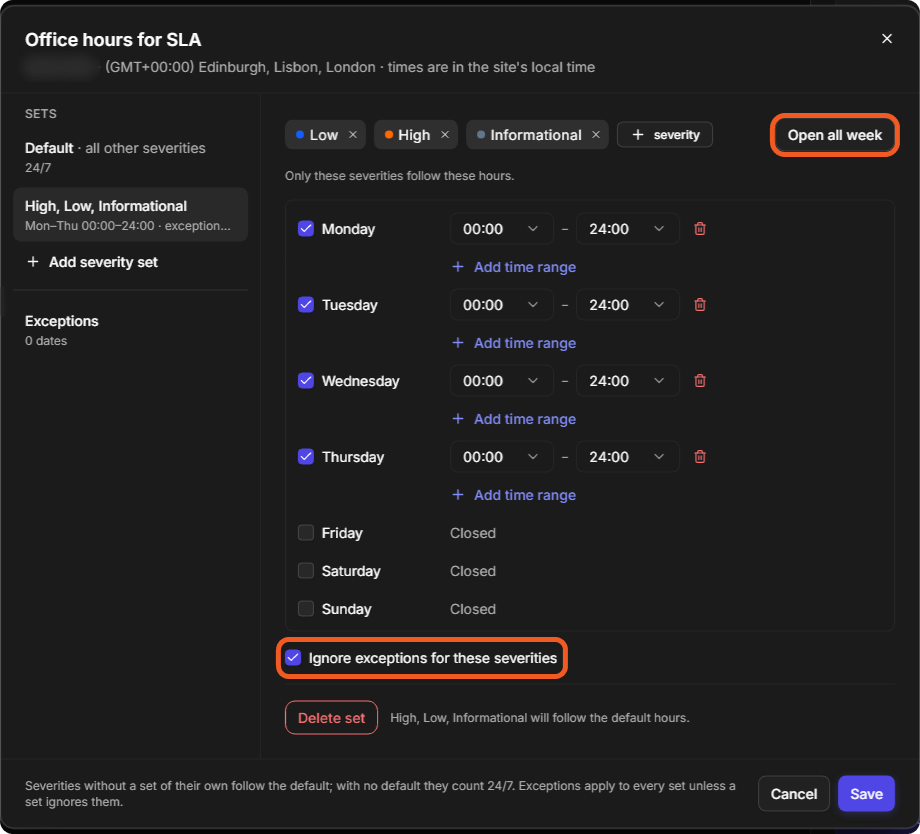Enable the Saturday checkbox
Screen dimensions: 920x834
(x=306, y=570)
